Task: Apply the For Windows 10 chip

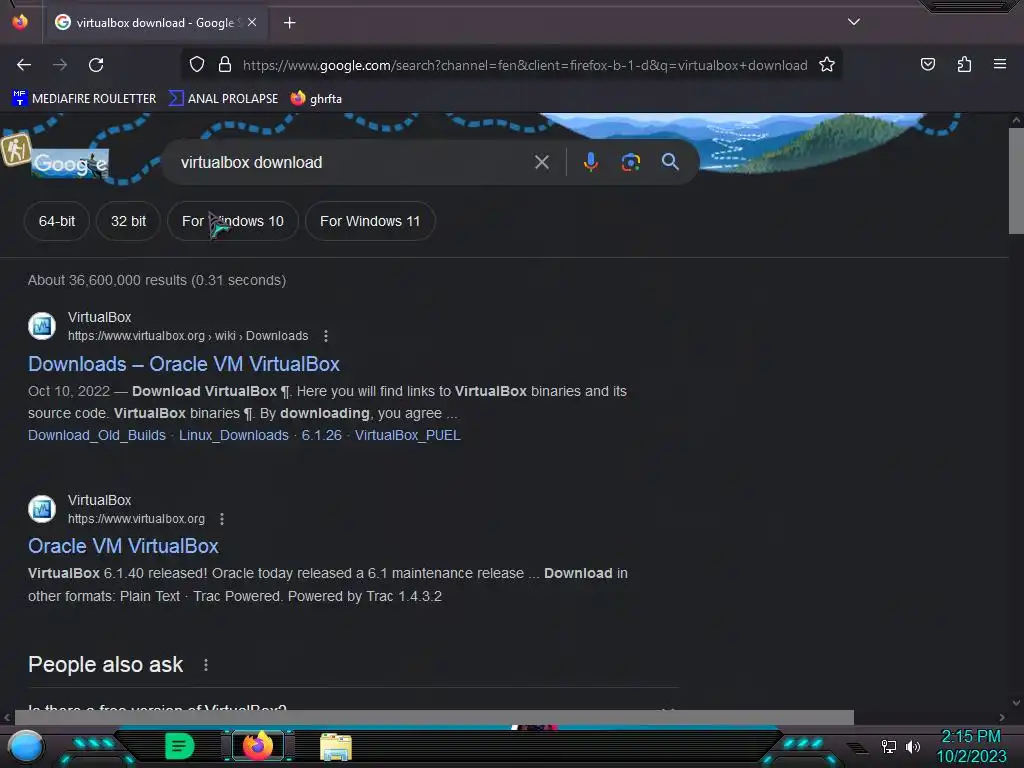Action: (233, 221)
